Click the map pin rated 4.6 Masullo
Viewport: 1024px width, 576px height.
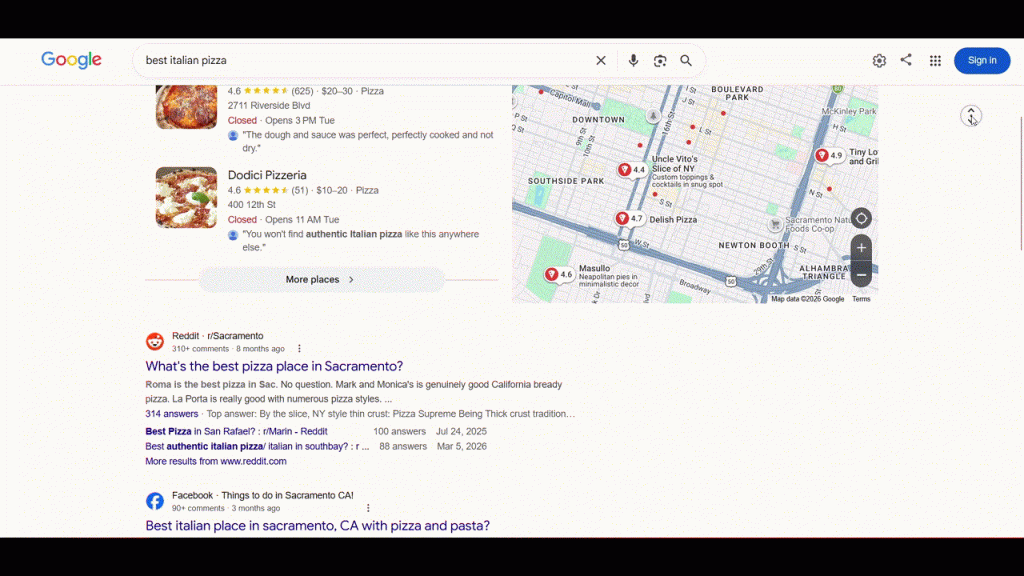coord(552,274)
